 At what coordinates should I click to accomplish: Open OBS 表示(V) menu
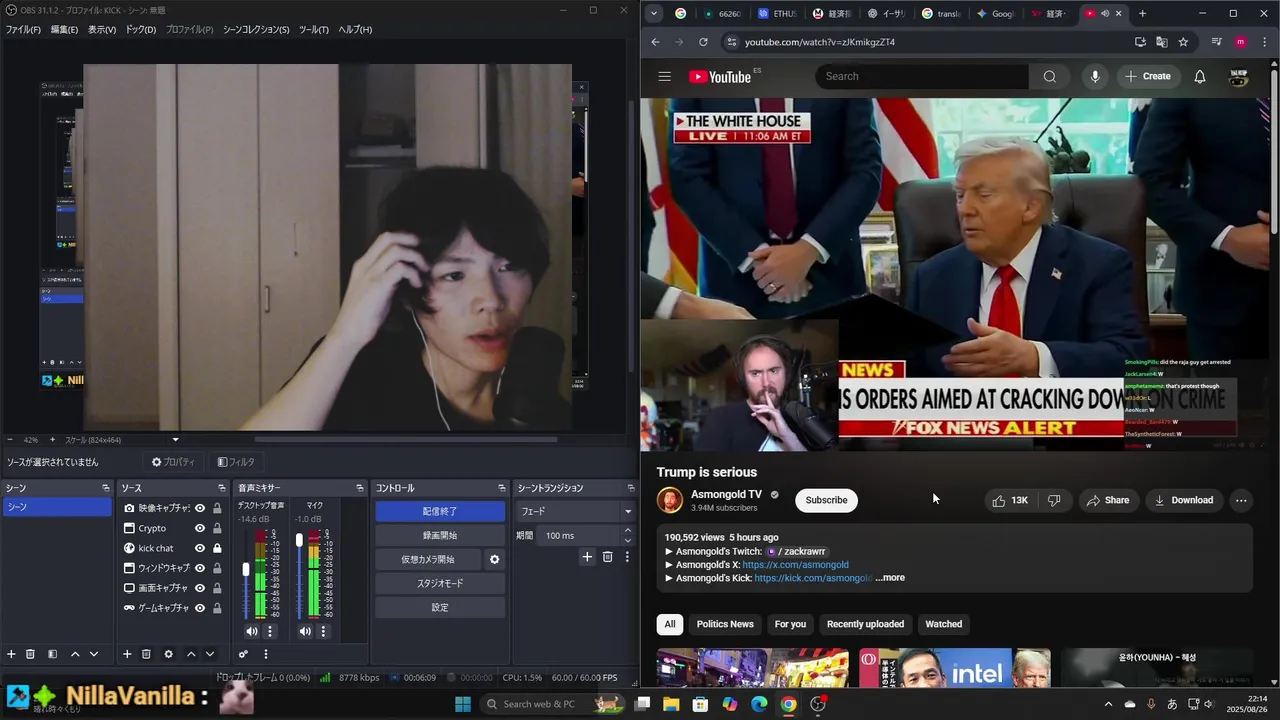102,30
